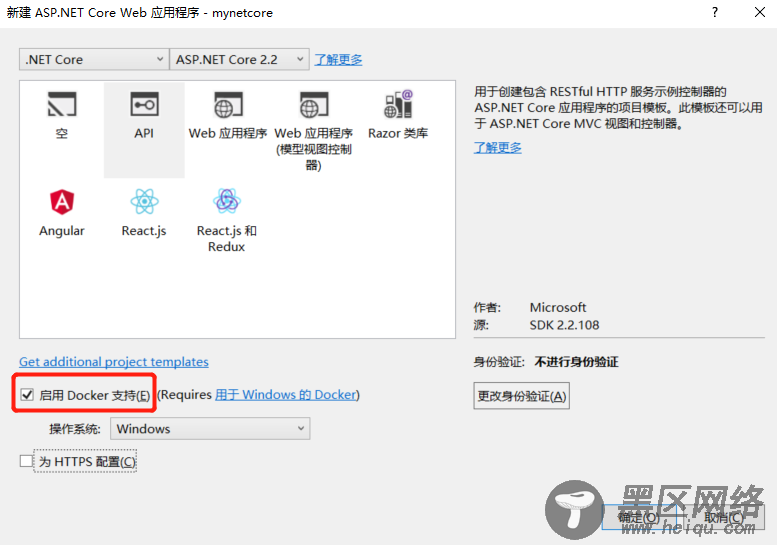This screenshot has height=545, width=777.
Task: Click the SDK 2.2.108 source text
Action: 564,325
